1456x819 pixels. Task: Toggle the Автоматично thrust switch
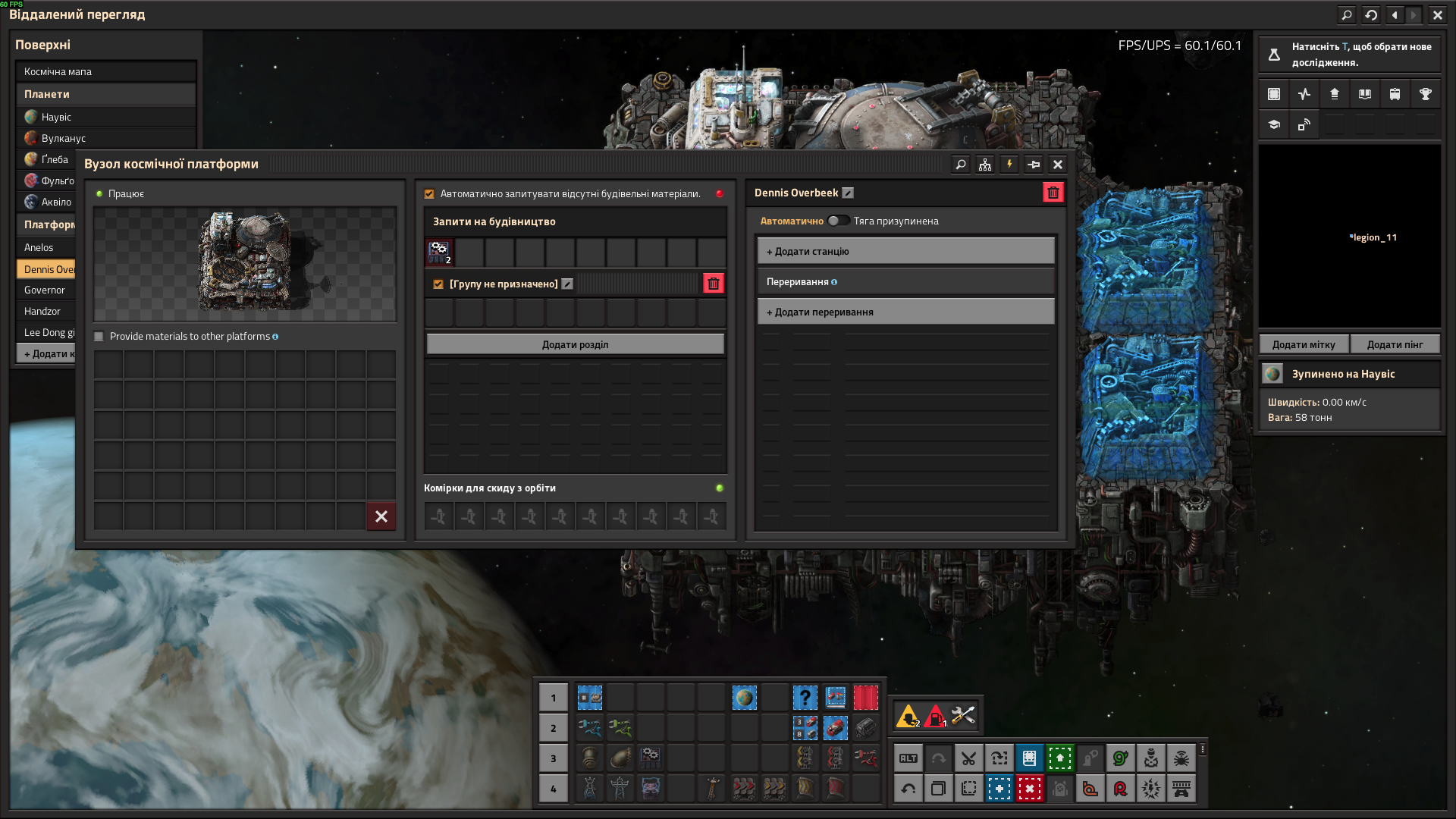[838, 221]
